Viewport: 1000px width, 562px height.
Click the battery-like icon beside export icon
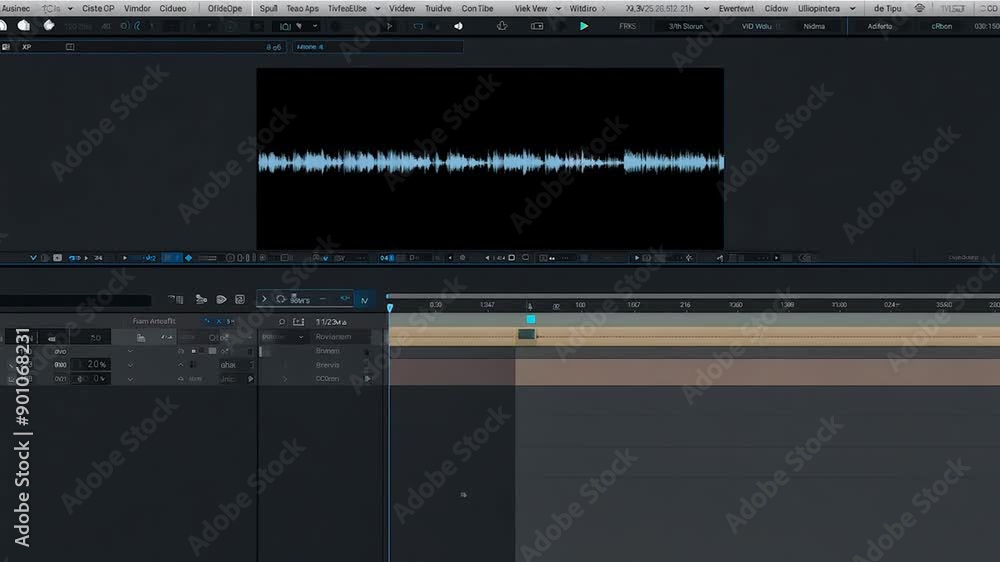click(537, 26)
